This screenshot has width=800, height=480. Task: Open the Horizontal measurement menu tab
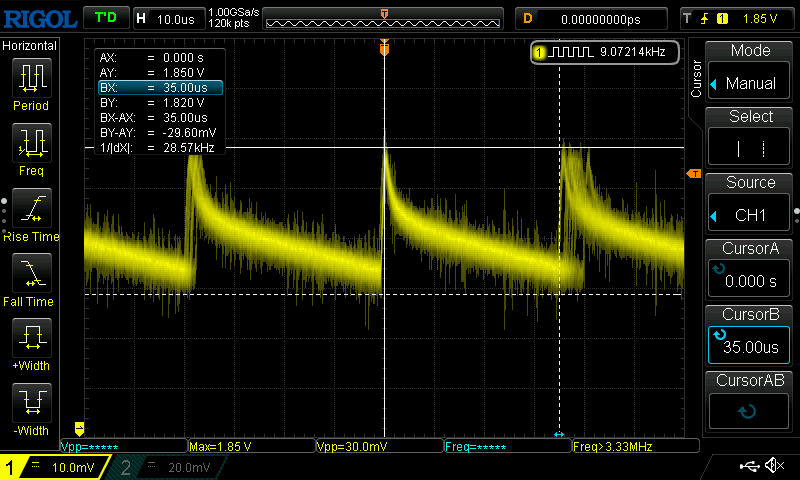point(30,46)
